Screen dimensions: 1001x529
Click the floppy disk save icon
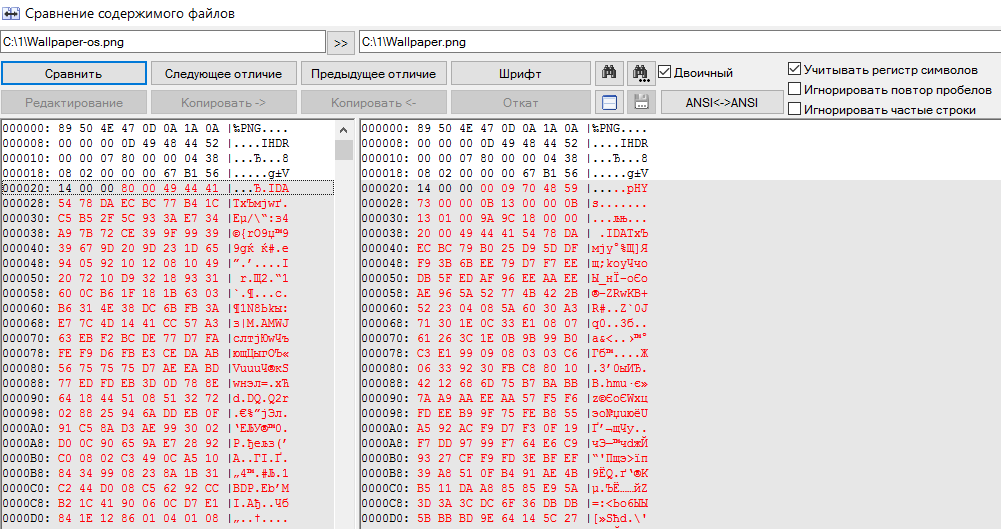click(x=641, y=102)
